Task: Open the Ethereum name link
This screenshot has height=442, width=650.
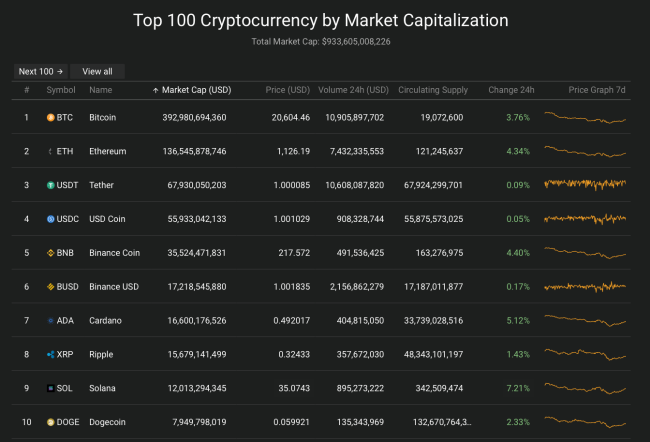Action: (108, 151)
